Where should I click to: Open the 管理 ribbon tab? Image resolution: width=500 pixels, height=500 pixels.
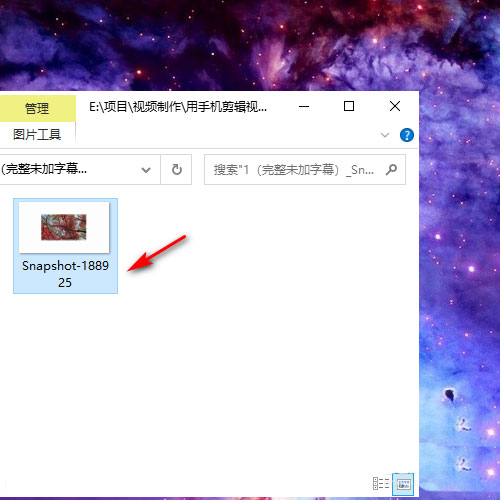[37, 108]
